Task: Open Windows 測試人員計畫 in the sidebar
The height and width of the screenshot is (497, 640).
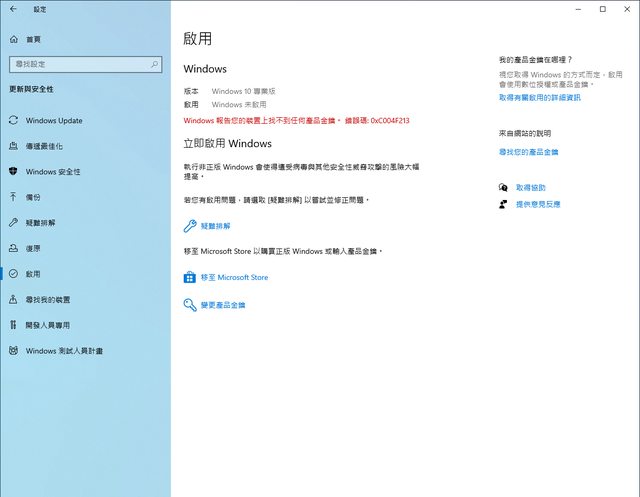Action: click(x=64, y=351)
